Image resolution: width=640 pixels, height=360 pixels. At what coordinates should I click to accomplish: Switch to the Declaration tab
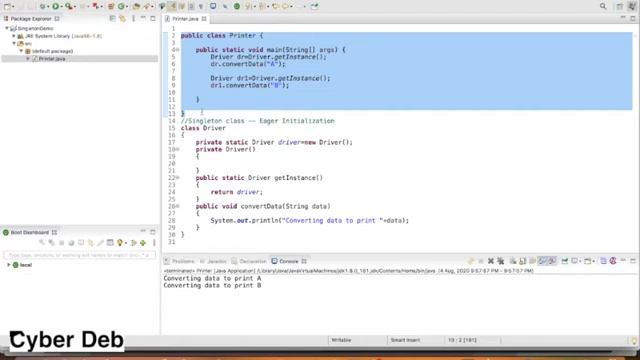(x=249, y=261)
